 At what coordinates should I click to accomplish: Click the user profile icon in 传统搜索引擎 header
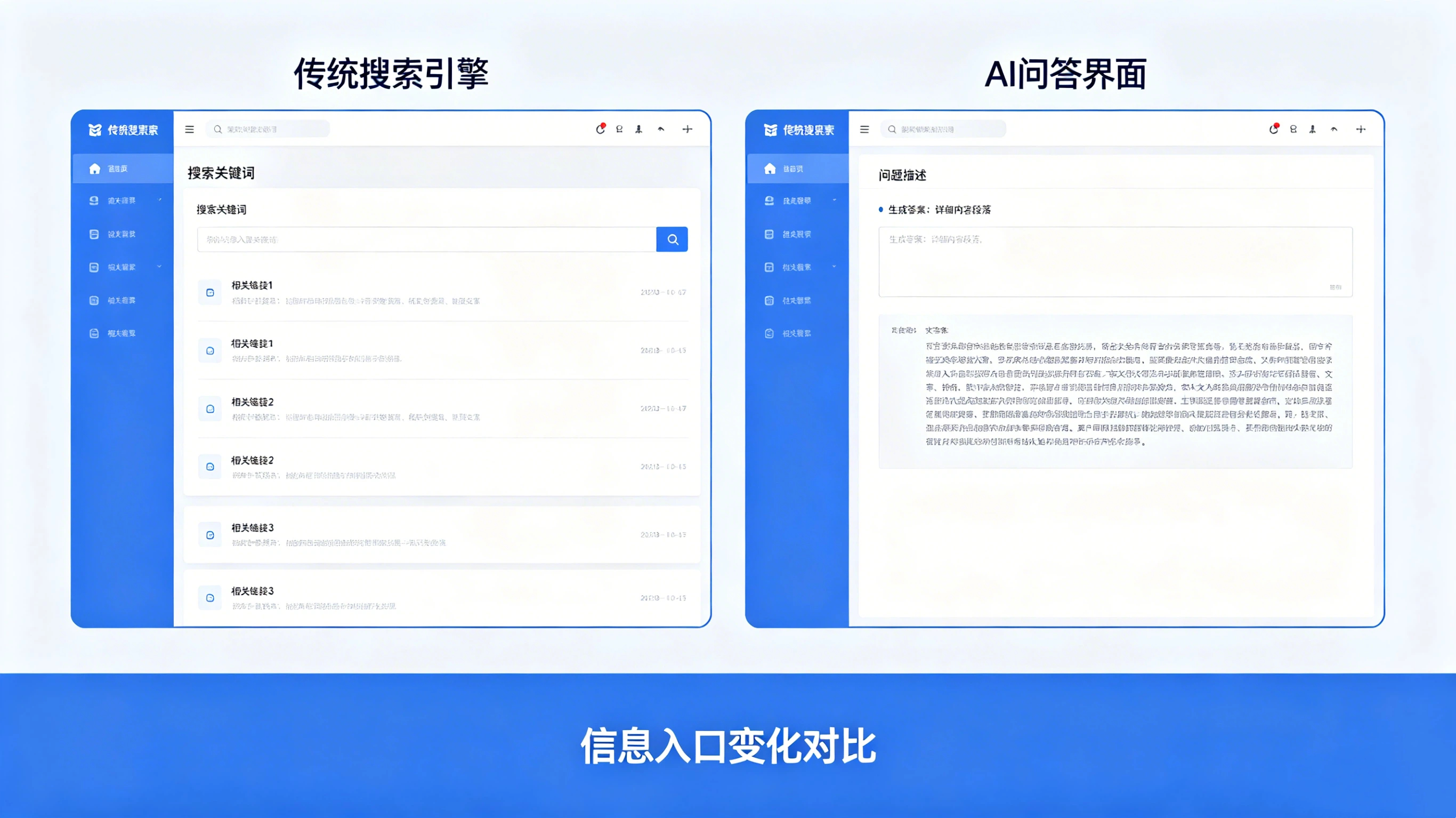[x=619, y=130]
